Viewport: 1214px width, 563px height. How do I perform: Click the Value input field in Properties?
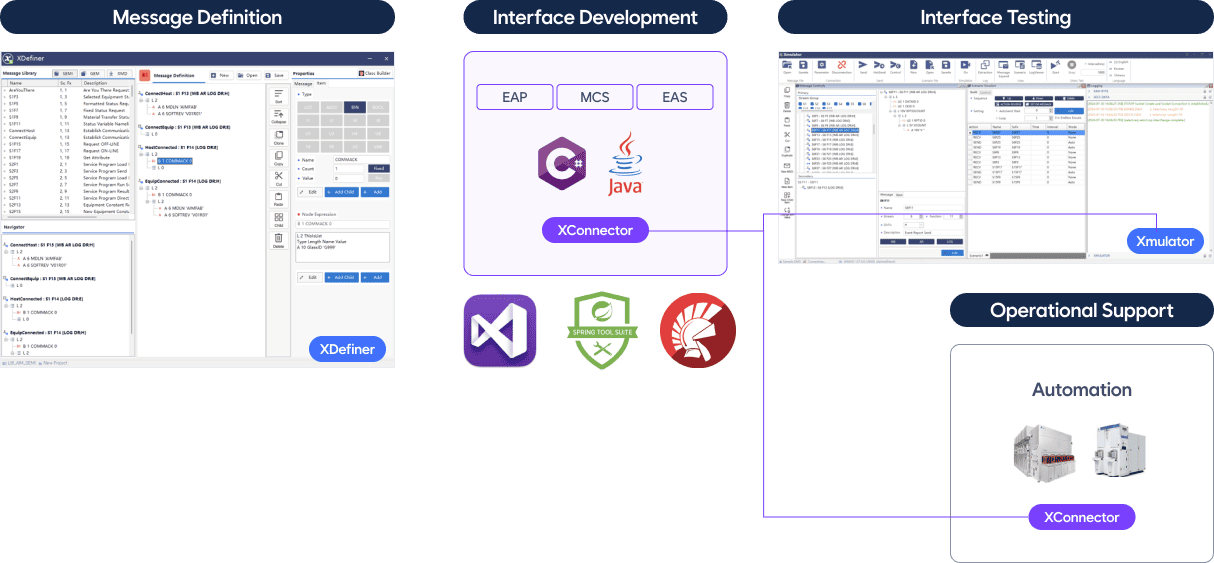[x=349, y=178]
